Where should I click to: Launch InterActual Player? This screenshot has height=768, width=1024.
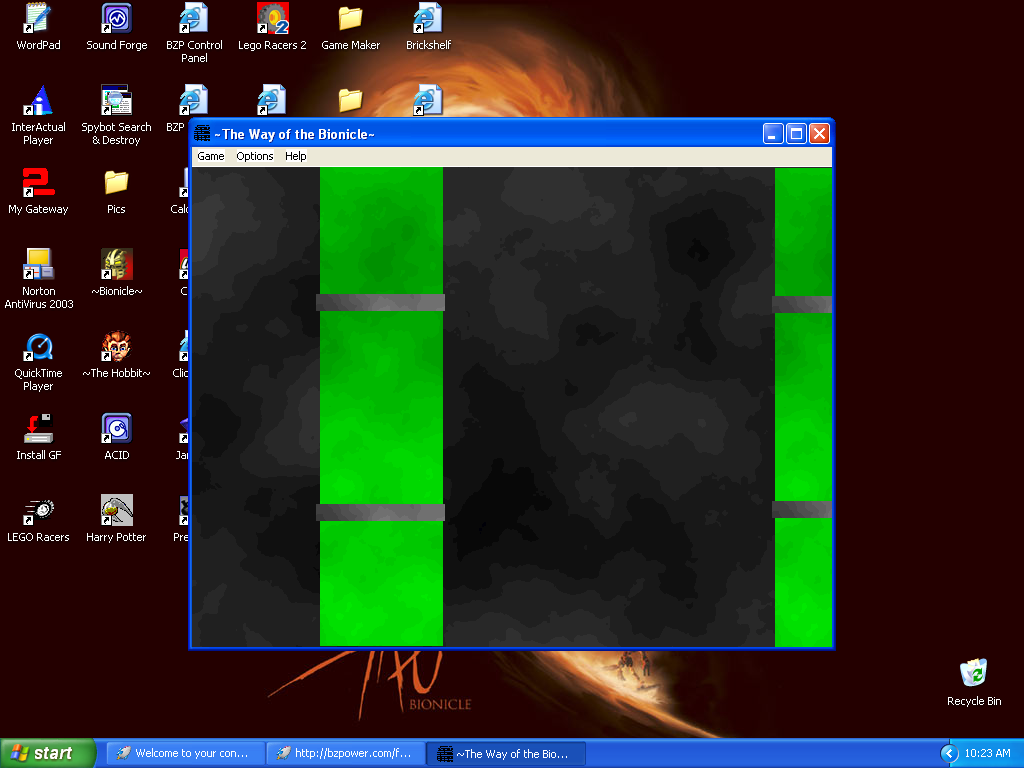[x=38, y=115]
